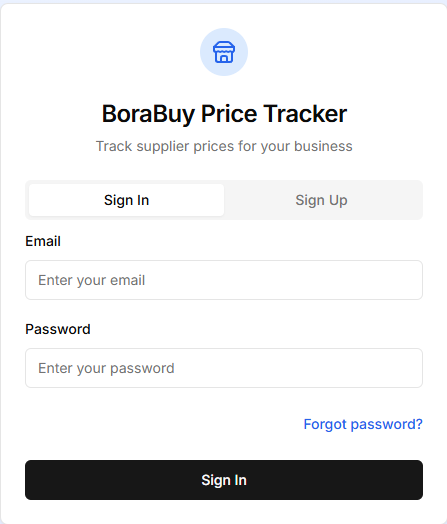
Task: Switch to the Sign Up tab
Action: [x=321, y=200]
